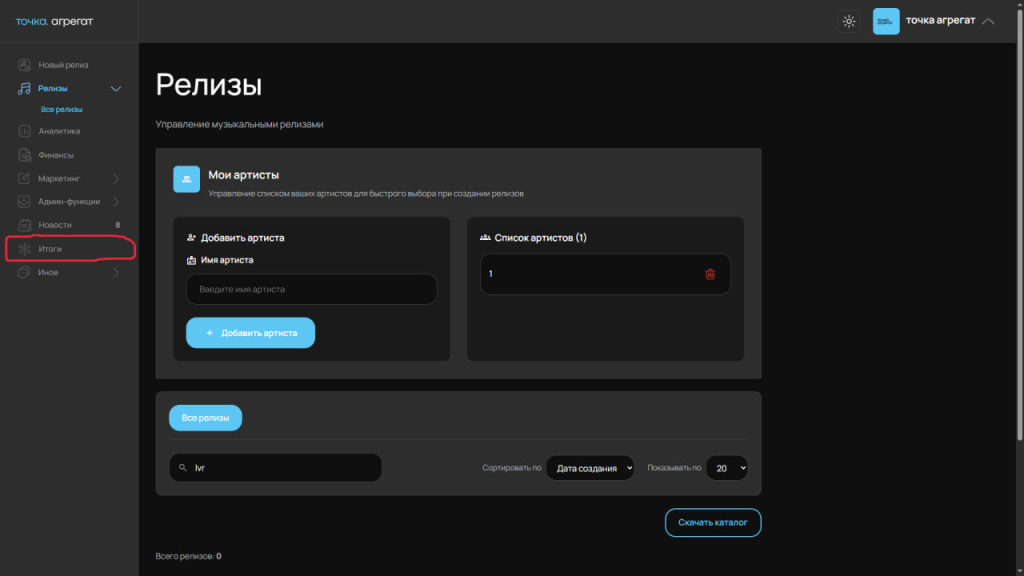
Task: Expand the Админ-функции submenu
Action: click(116, 202)
